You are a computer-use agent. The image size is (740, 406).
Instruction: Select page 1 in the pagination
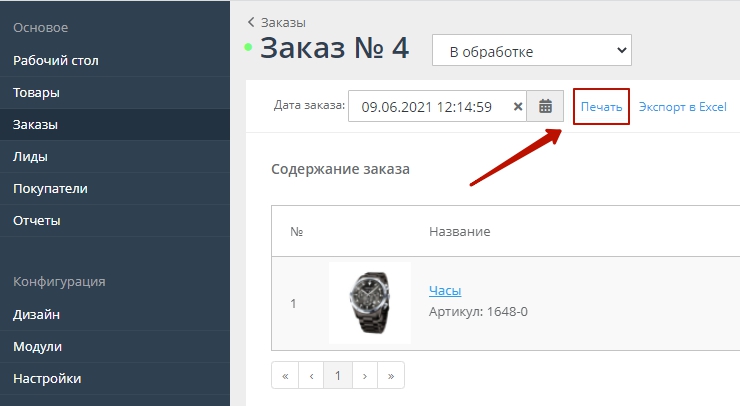(x=338, y=376)
